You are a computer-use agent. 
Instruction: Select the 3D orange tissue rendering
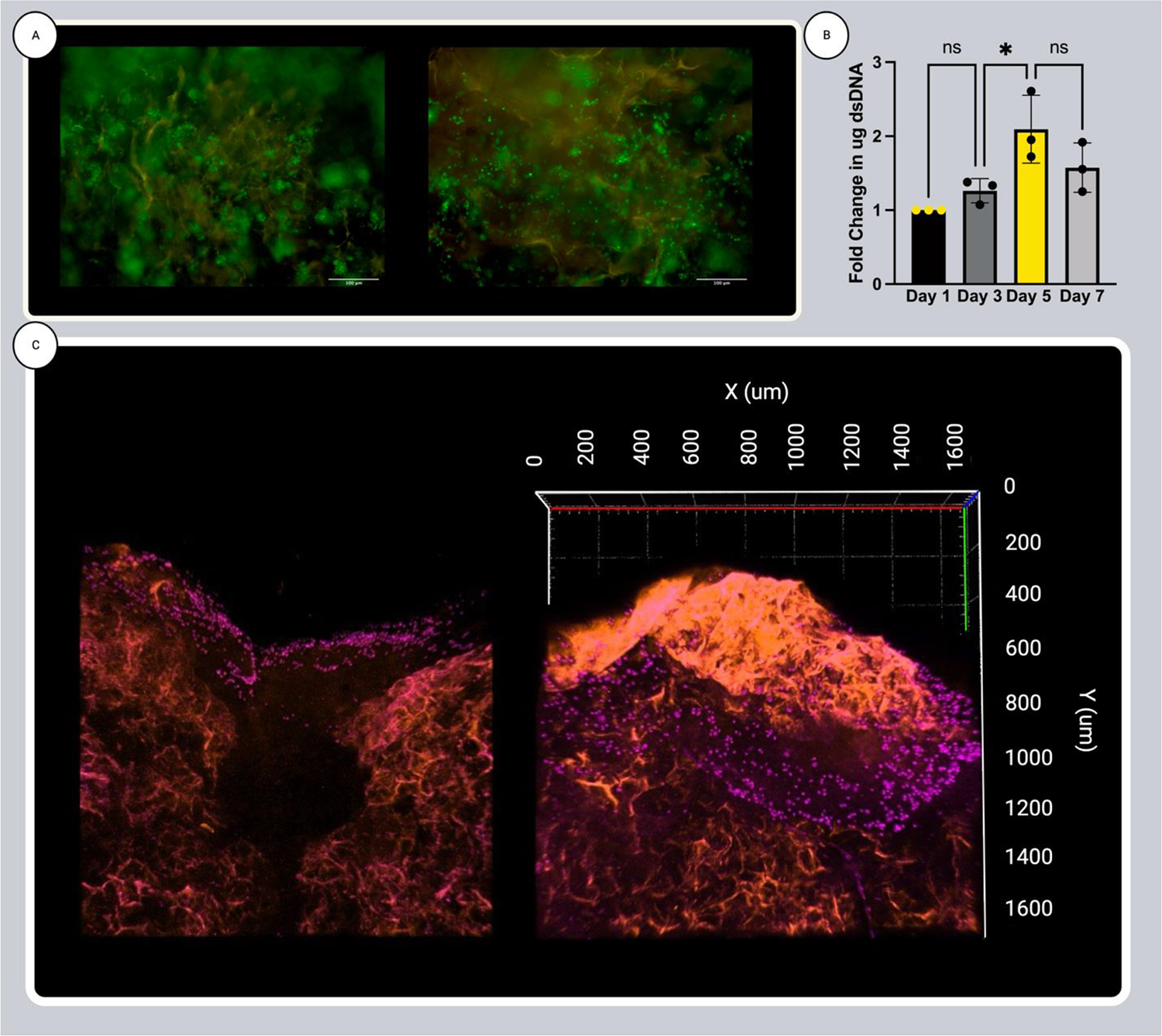[x=759, y=744]
